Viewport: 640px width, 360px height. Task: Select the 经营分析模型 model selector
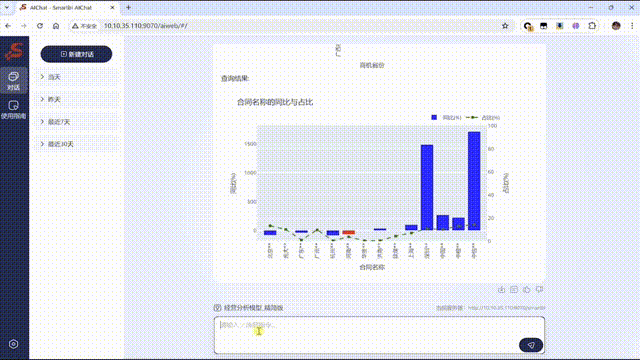pyautogui.click(x=249, y=308)
